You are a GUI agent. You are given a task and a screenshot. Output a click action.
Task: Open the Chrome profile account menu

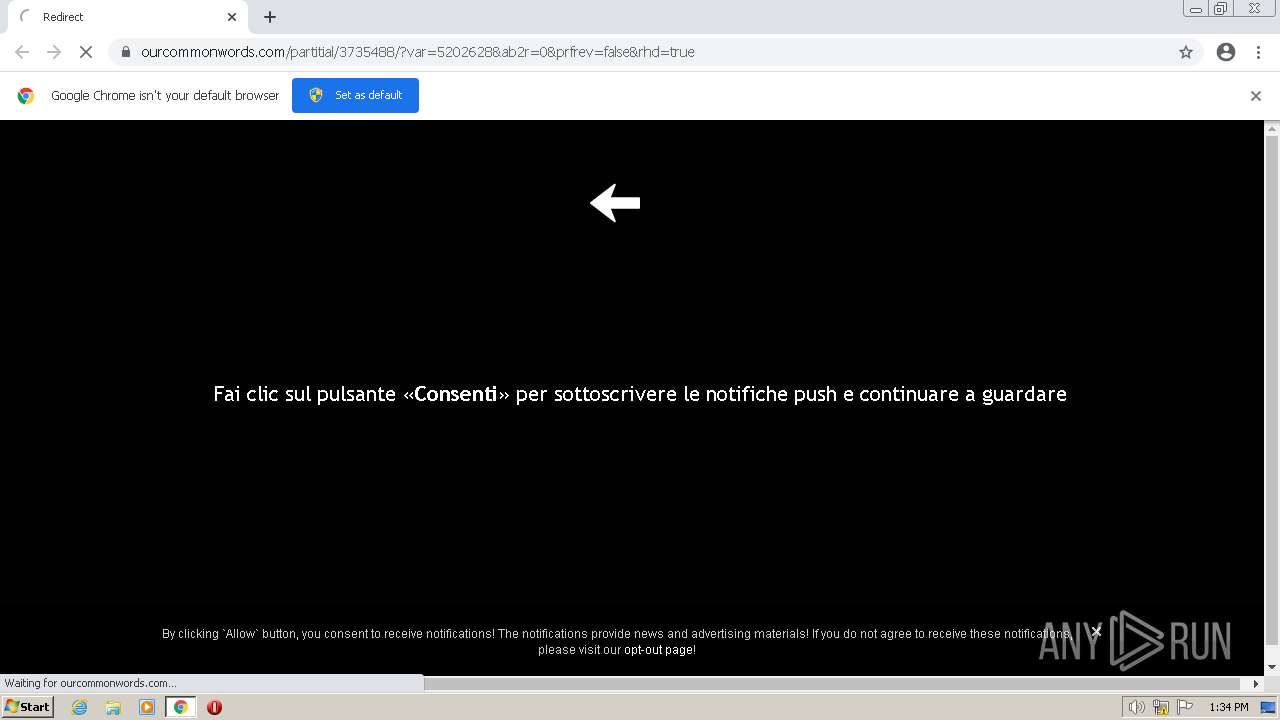(x=1226, y=52)
